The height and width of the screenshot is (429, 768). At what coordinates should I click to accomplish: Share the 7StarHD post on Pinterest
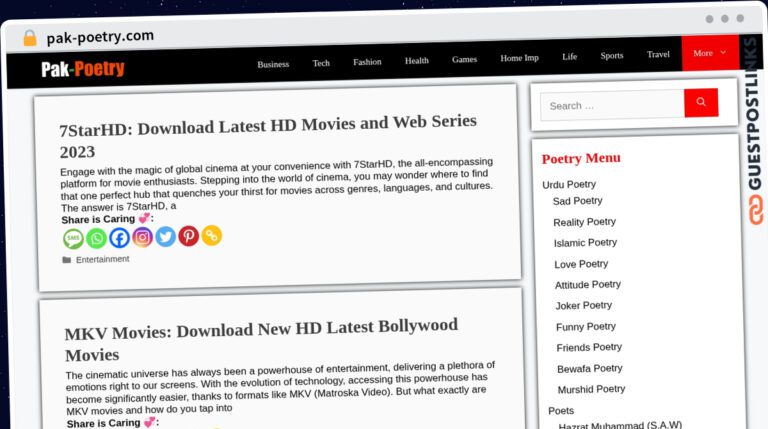189,236
